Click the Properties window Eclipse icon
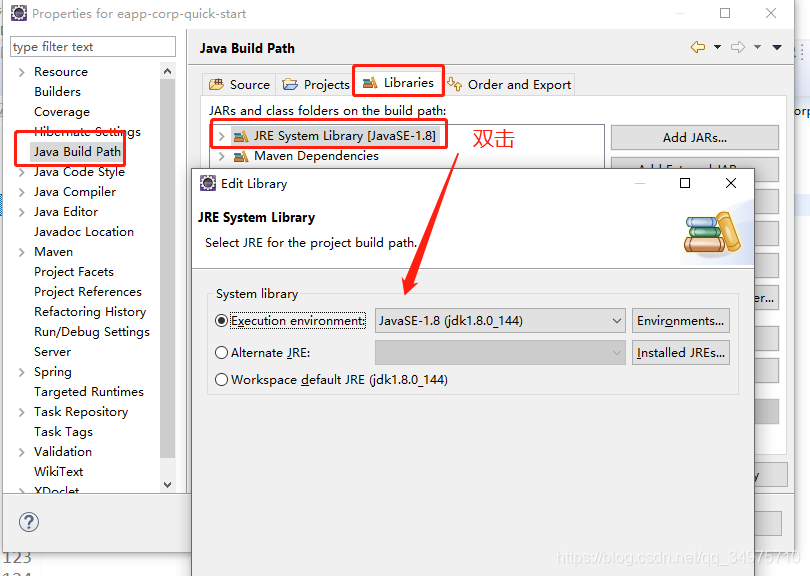This screenshot has width=810, height=576. coord(19,13)
